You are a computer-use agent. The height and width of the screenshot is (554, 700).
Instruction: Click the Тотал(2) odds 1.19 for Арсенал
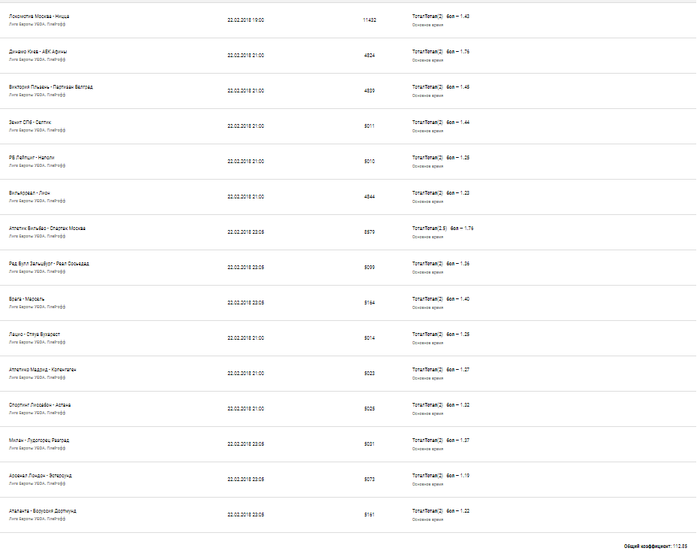click(x=441, y=476)
